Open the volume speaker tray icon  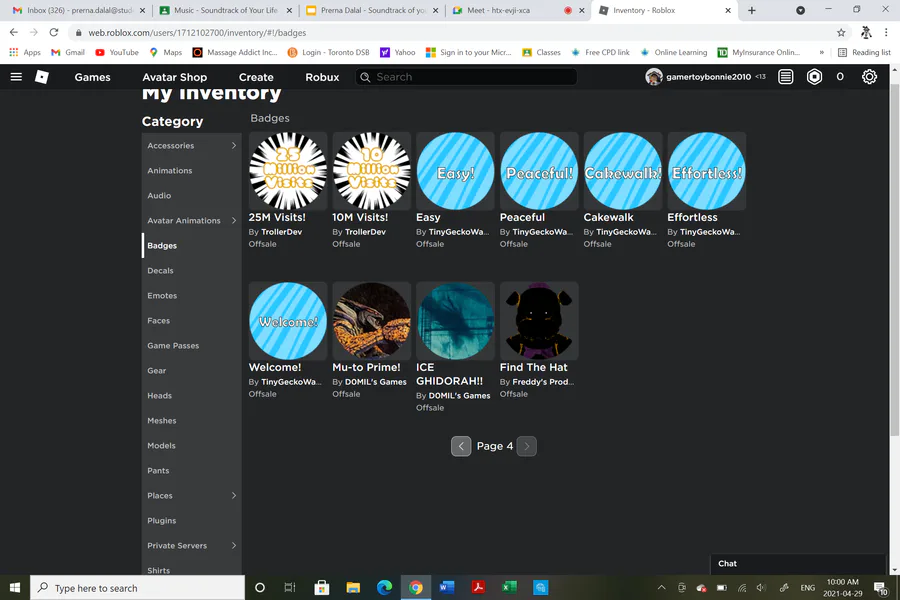[x=762, y=587]
